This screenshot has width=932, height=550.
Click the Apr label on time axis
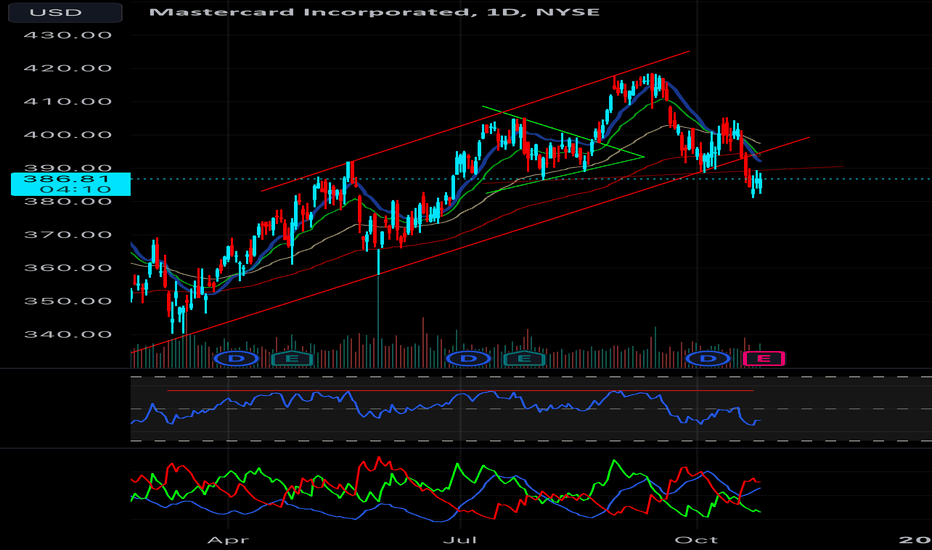click(x=228, y=540)
